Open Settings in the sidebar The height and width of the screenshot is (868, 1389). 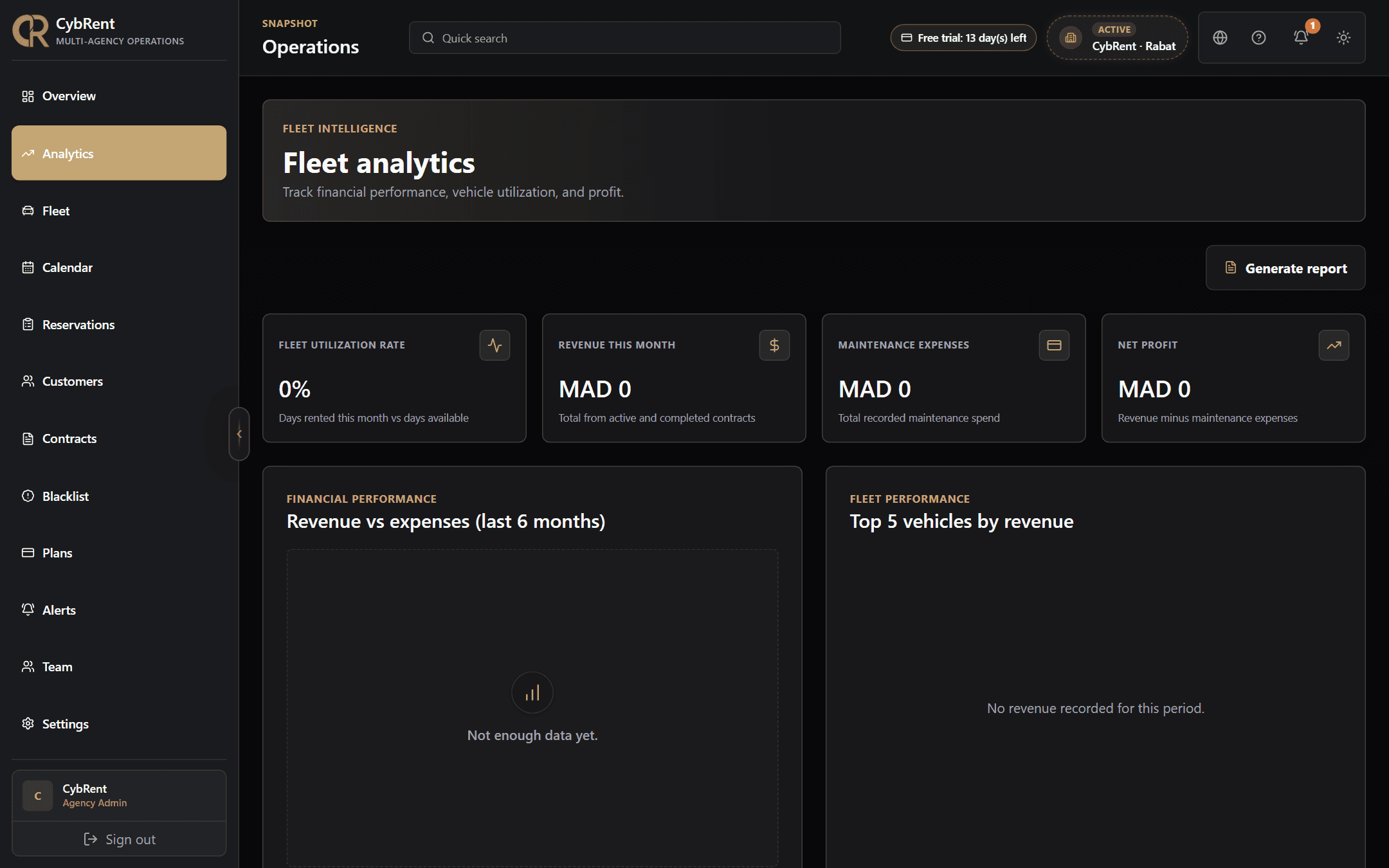119,724
